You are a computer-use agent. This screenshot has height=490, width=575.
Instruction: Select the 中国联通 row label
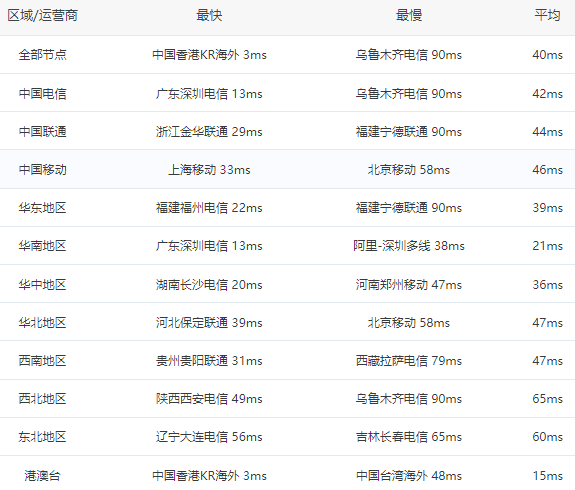point(43,132)
